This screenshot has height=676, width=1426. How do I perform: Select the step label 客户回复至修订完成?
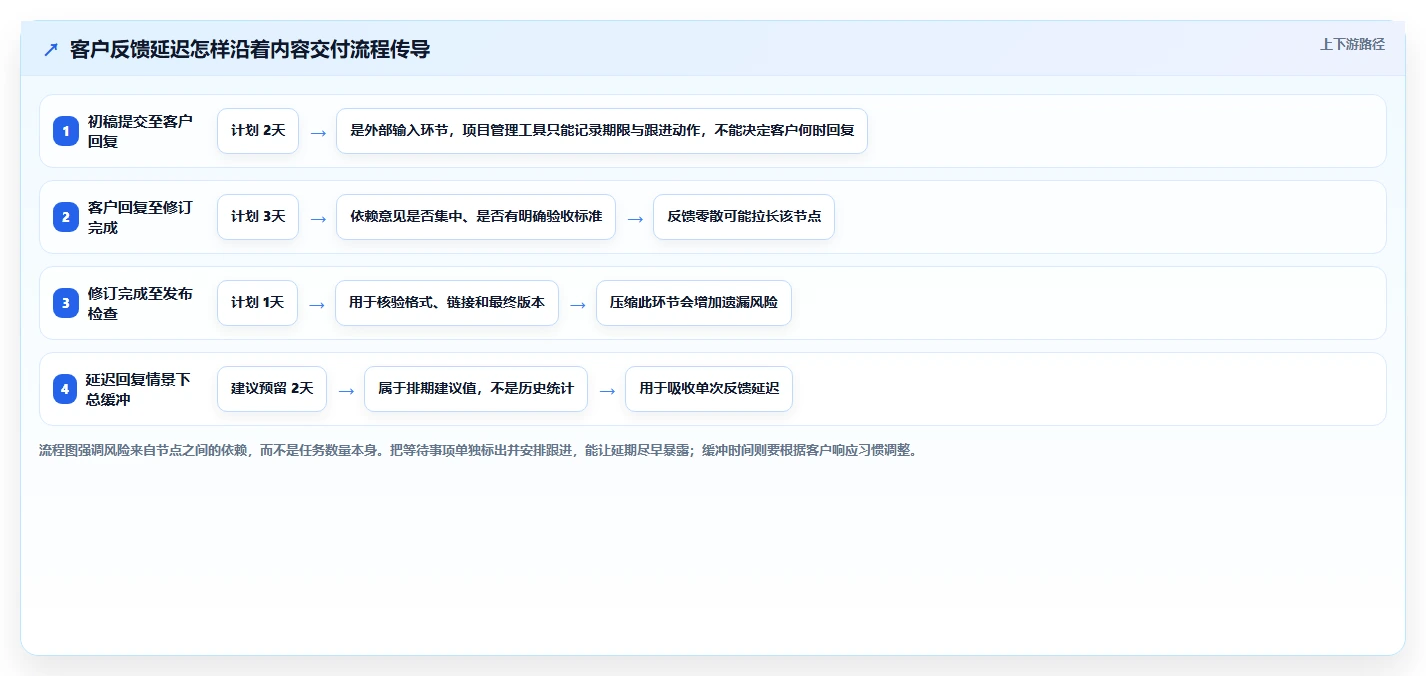coord(140,217)
